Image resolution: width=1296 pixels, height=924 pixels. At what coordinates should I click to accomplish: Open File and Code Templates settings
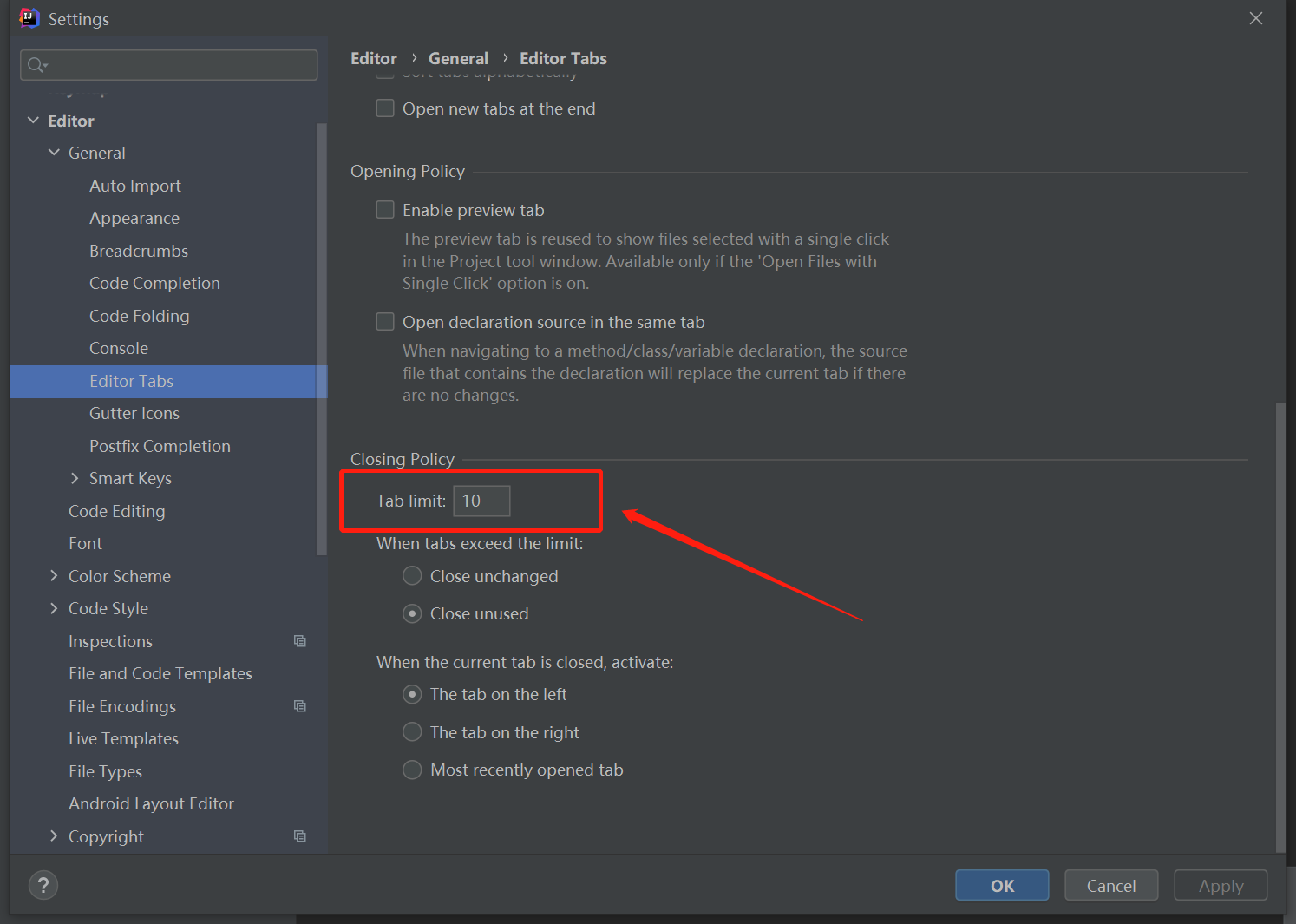click(x=160, y=673)
